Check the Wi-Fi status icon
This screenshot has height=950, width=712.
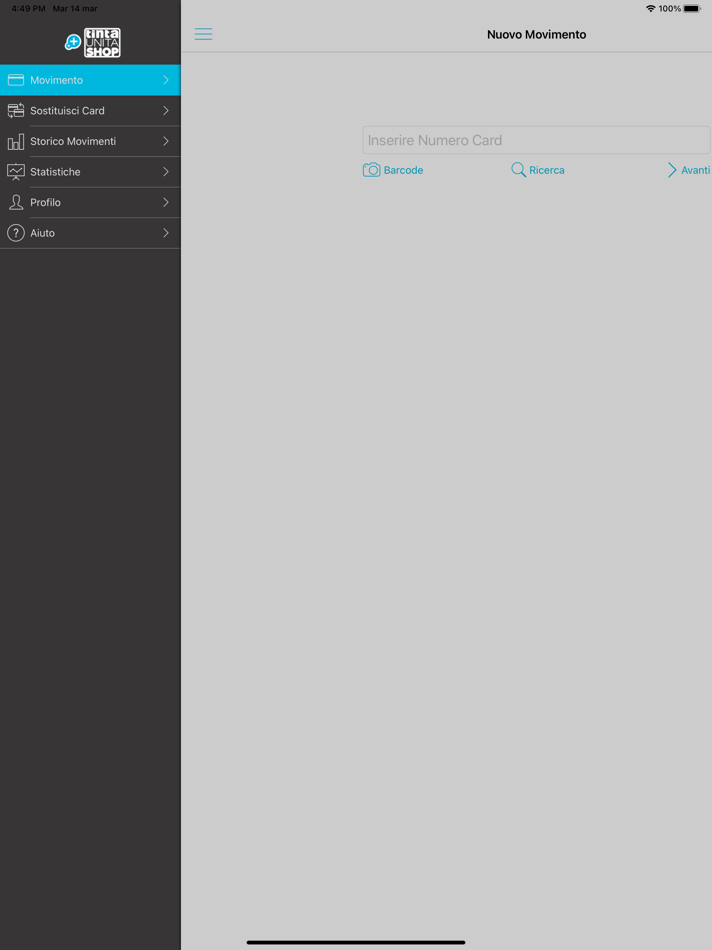651,8
